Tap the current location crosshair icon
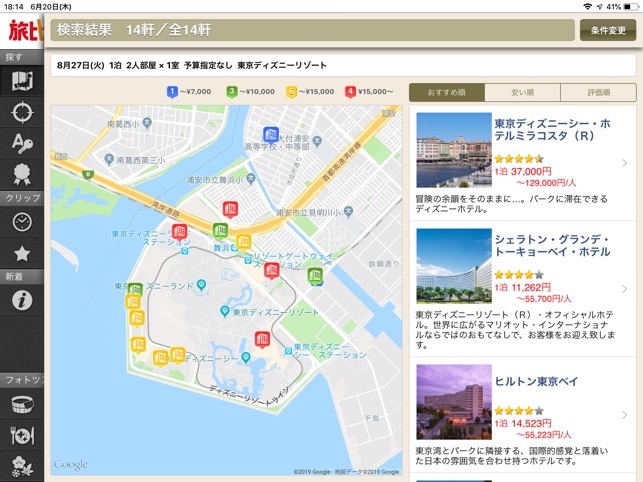 point(22,112)
